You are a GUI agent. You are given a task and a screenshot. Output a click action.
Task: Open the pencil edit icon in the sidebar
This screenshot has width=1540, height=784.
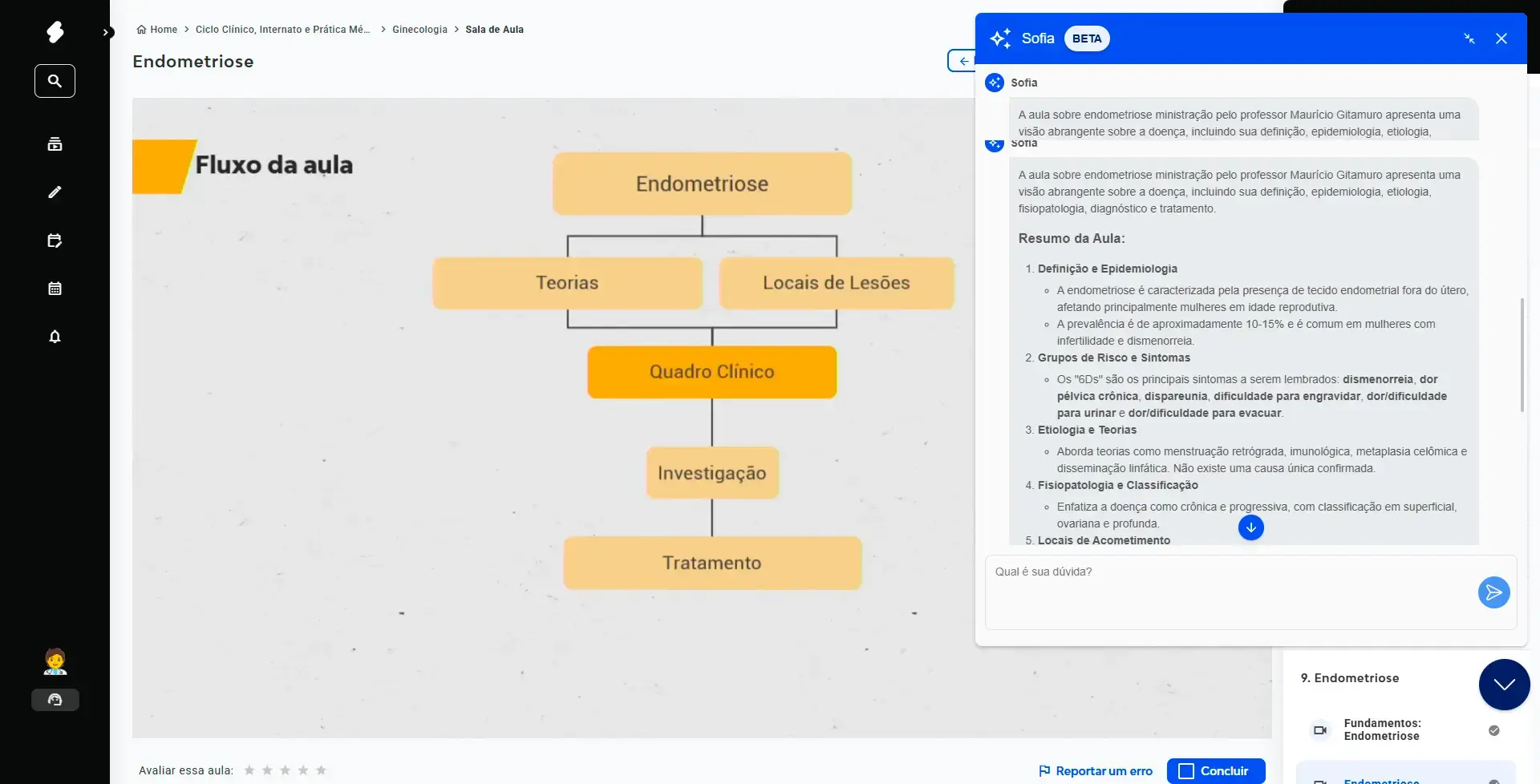tap(55, 192)
